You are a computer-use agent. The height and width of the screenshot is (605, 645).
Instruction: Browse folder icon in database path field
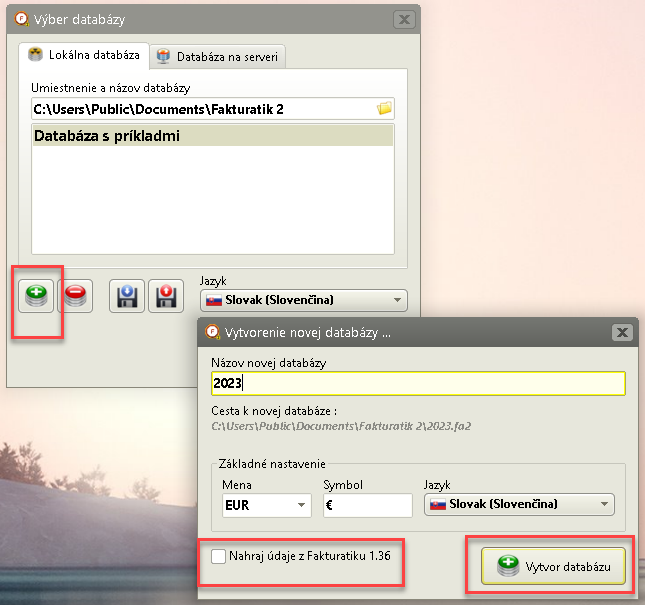pos(384,109)
